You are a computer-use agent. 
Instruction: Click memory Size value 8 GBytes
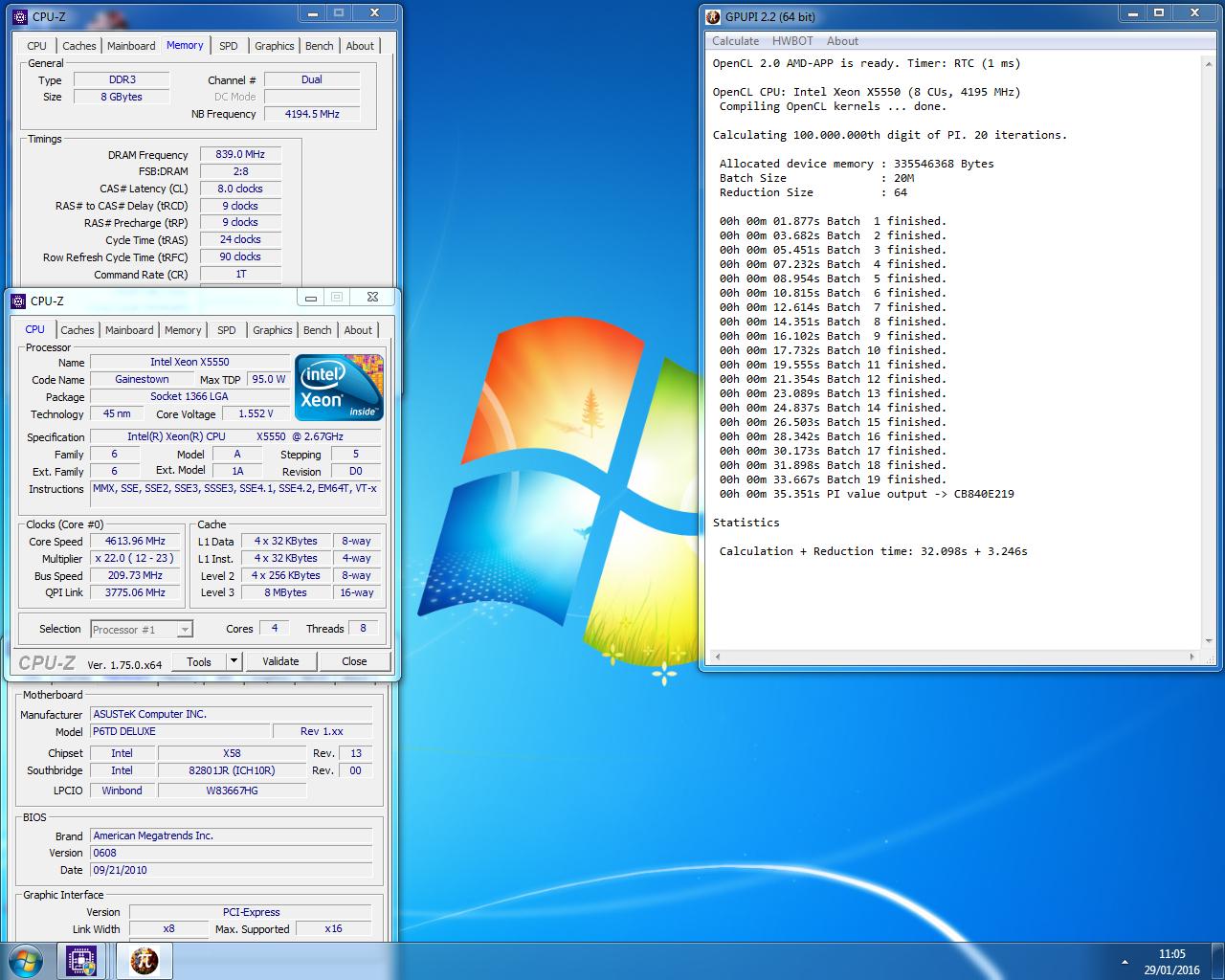(x=122, y=97)
